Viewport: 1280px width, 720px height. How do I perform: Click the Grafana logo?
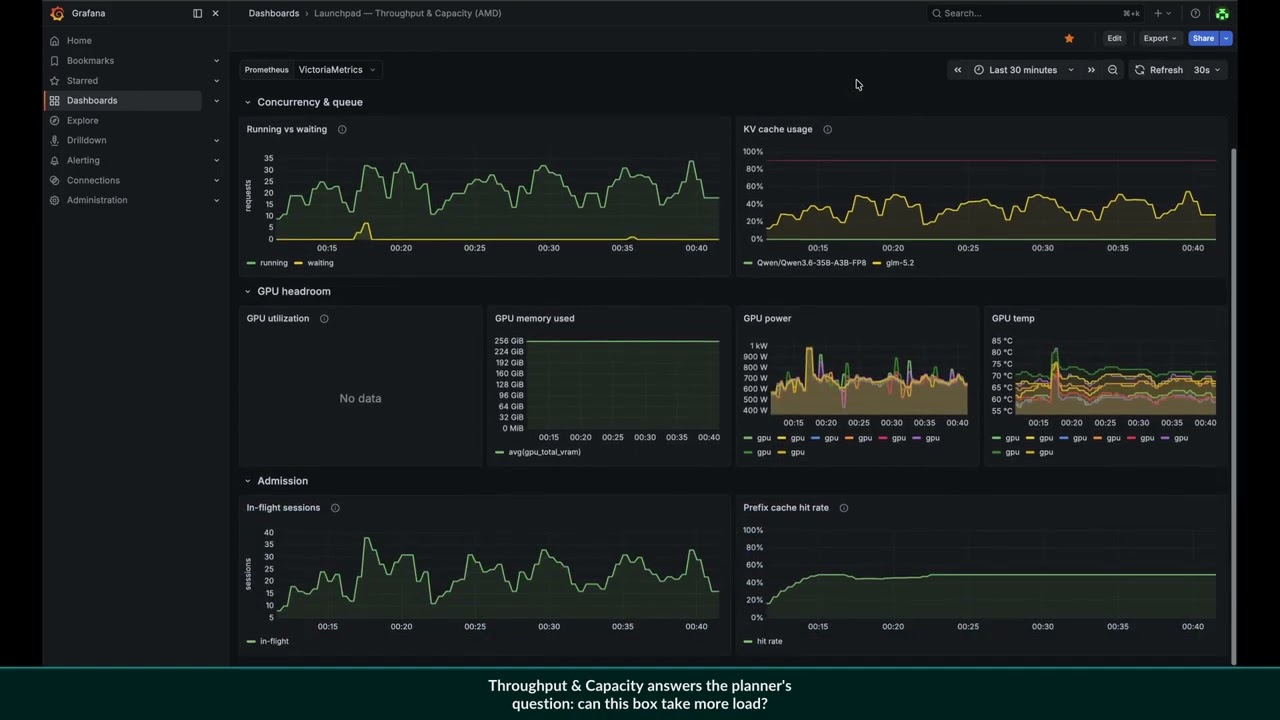pos(57,13)
